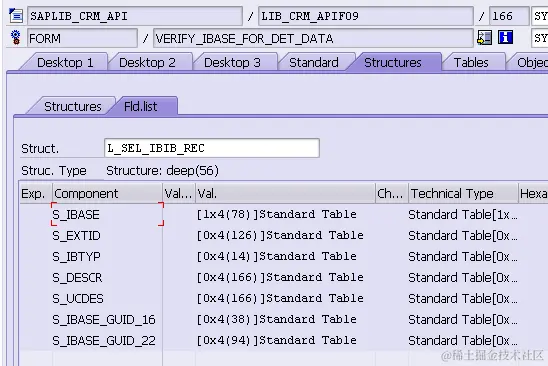This screenshot has height=366, width=548.
Task: Switch to the Desktop 2 tab
Action: (x=147, y=63)
